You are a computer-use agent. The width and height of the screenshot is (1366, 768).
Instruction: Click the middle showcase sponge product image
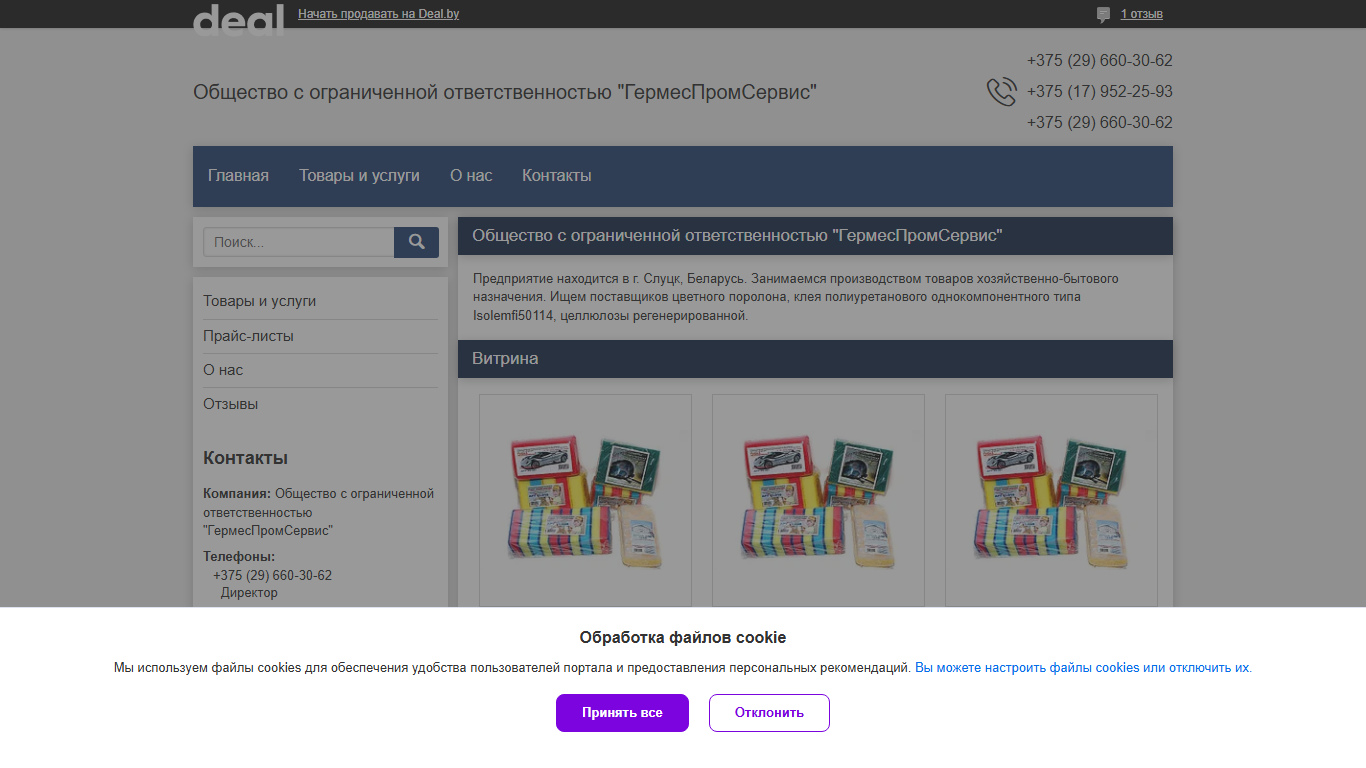coord(818,500)
